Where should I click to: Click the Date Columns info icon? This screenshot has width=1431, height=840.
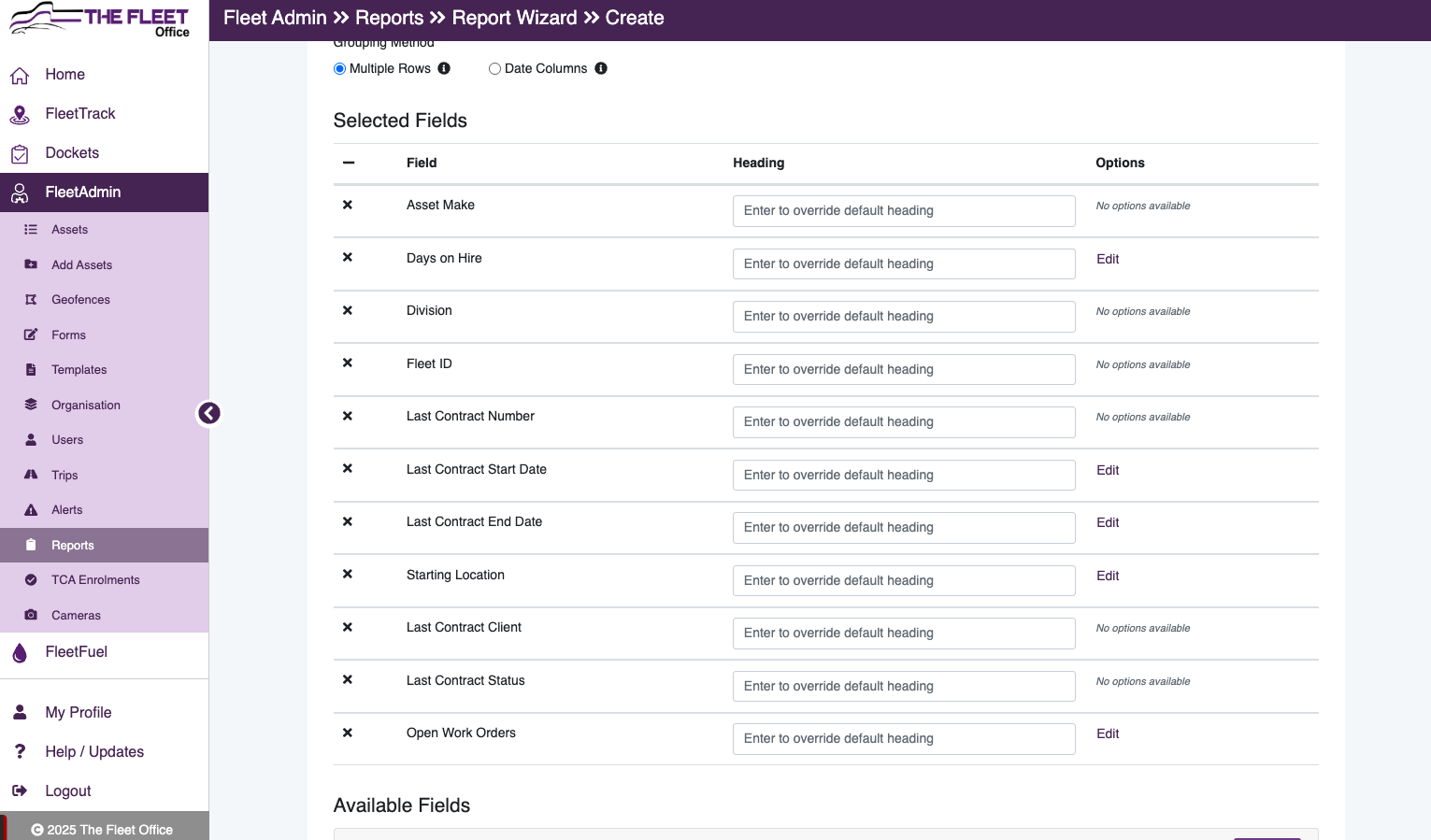pos(601,68)
